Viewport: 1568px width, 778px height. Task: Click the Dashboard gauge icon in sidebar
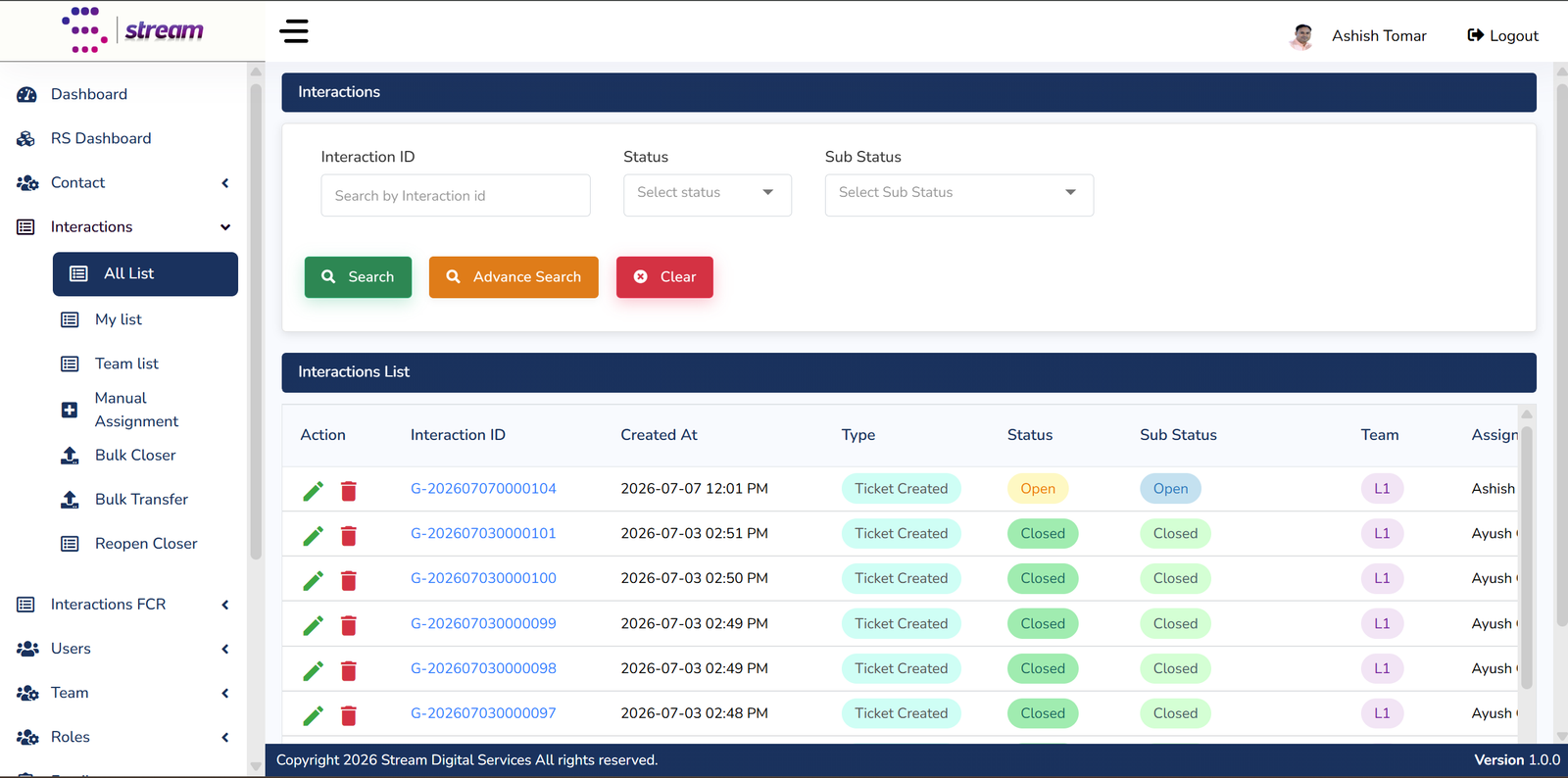point(26,95)
